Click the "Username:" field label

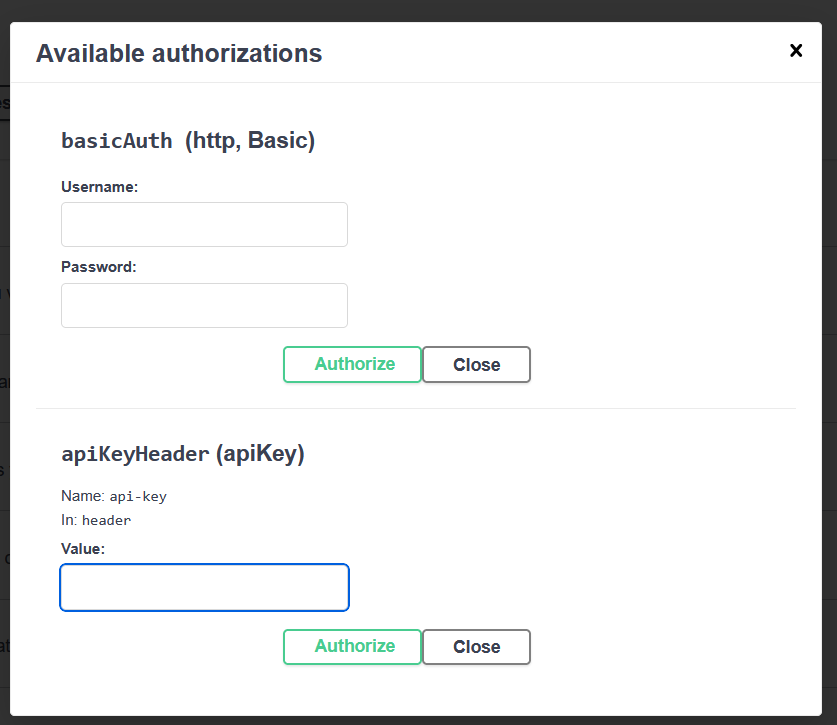click(99, 187)
